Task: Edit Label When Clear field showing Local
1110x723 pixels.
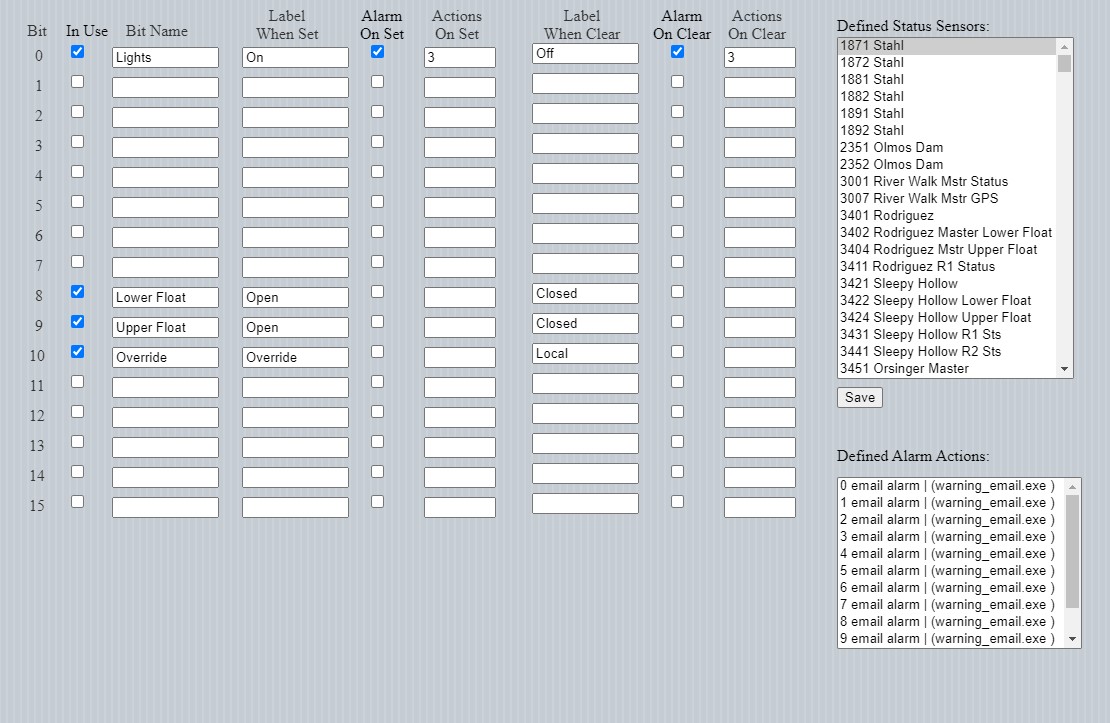Action: point(585,354)
